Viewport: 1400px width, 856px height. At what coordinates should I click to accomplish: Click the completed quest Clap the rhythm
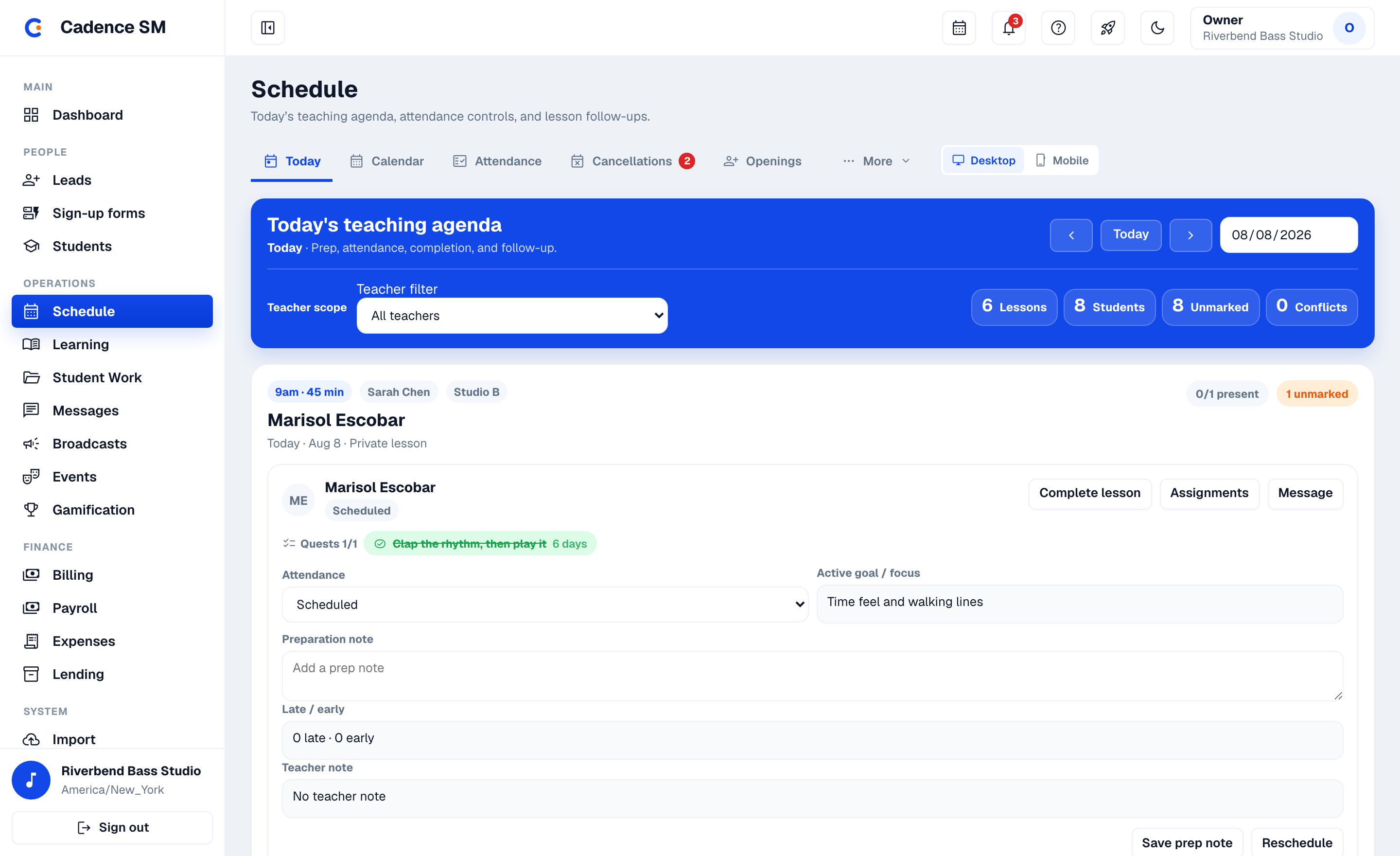(479, 543)
